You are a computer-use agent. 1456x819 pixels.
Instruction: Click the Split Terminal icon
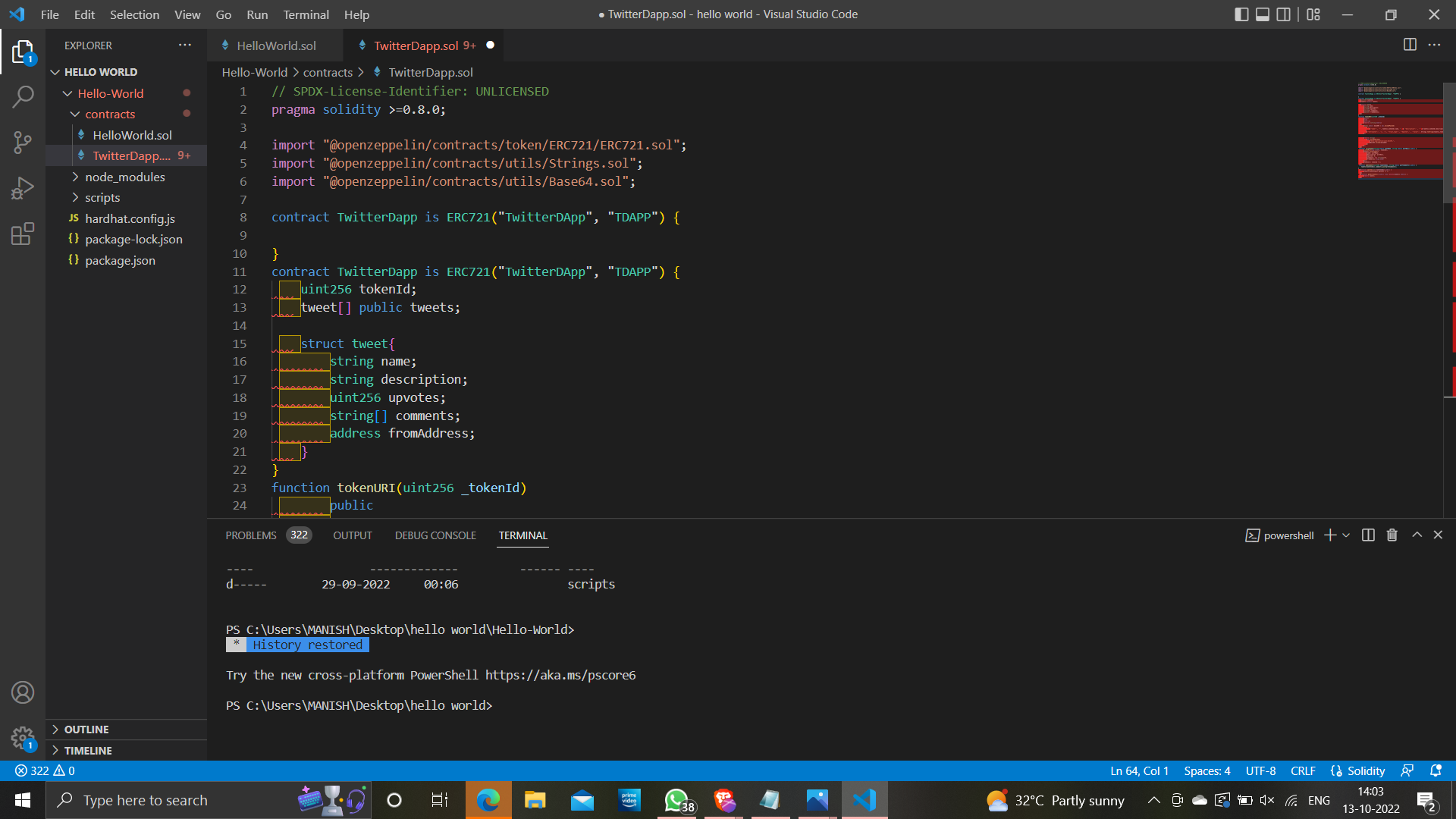click(x=1368, y=535)
